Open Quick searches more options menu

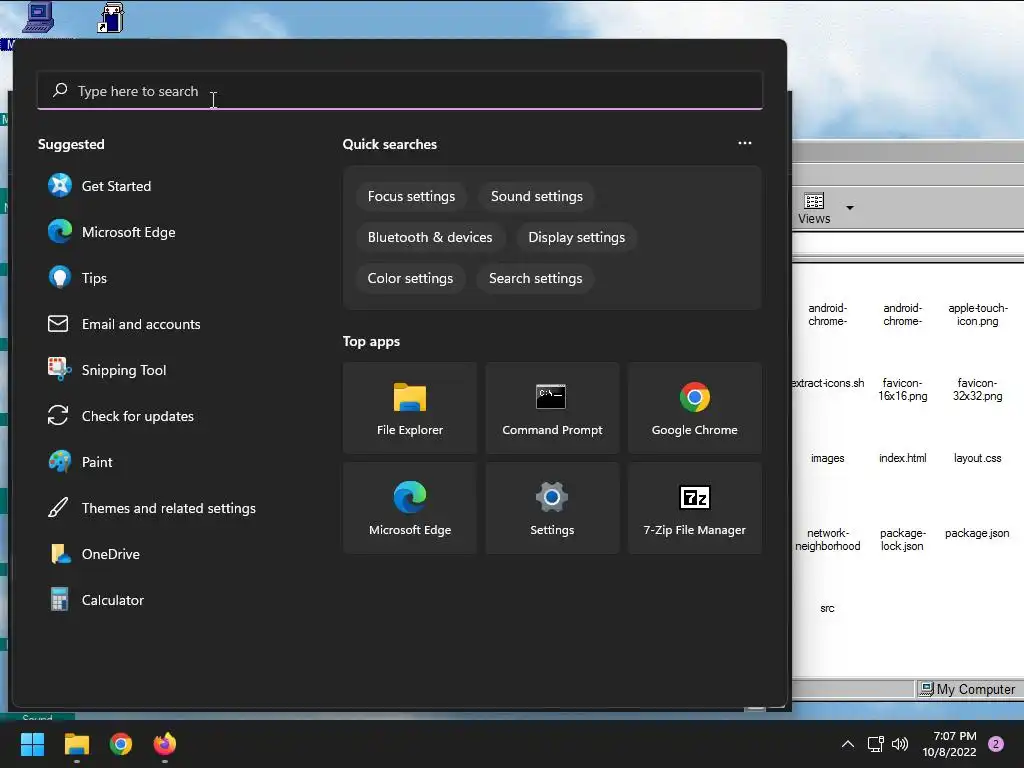744,143
